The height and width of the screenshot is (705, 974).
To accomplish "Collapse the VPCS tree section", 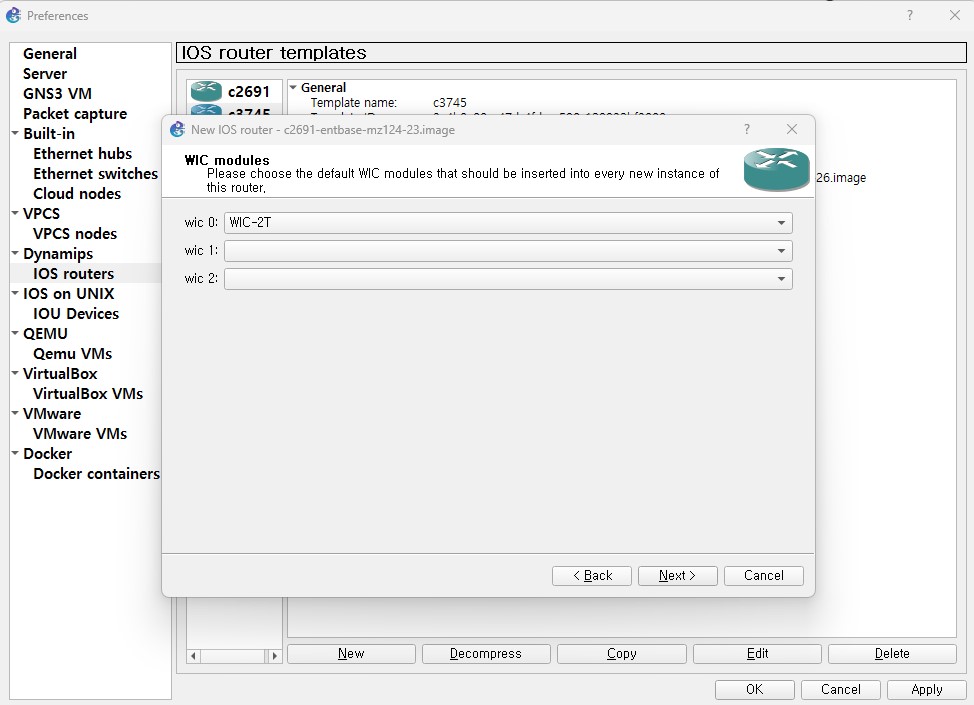I will click(x=15, y=213).
